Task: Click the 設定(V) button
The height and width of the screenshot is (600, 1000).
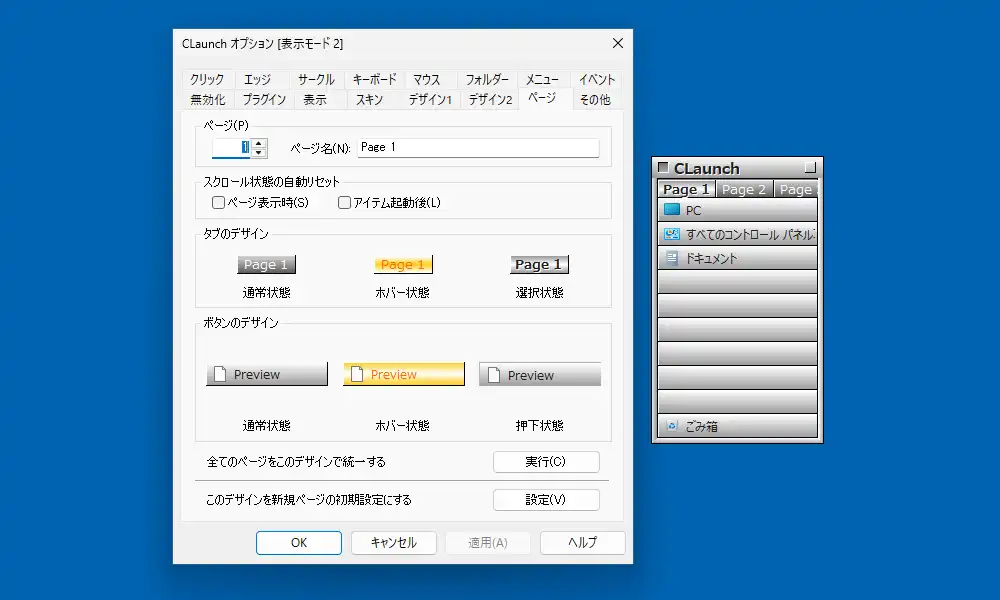Action: (546, 500)
